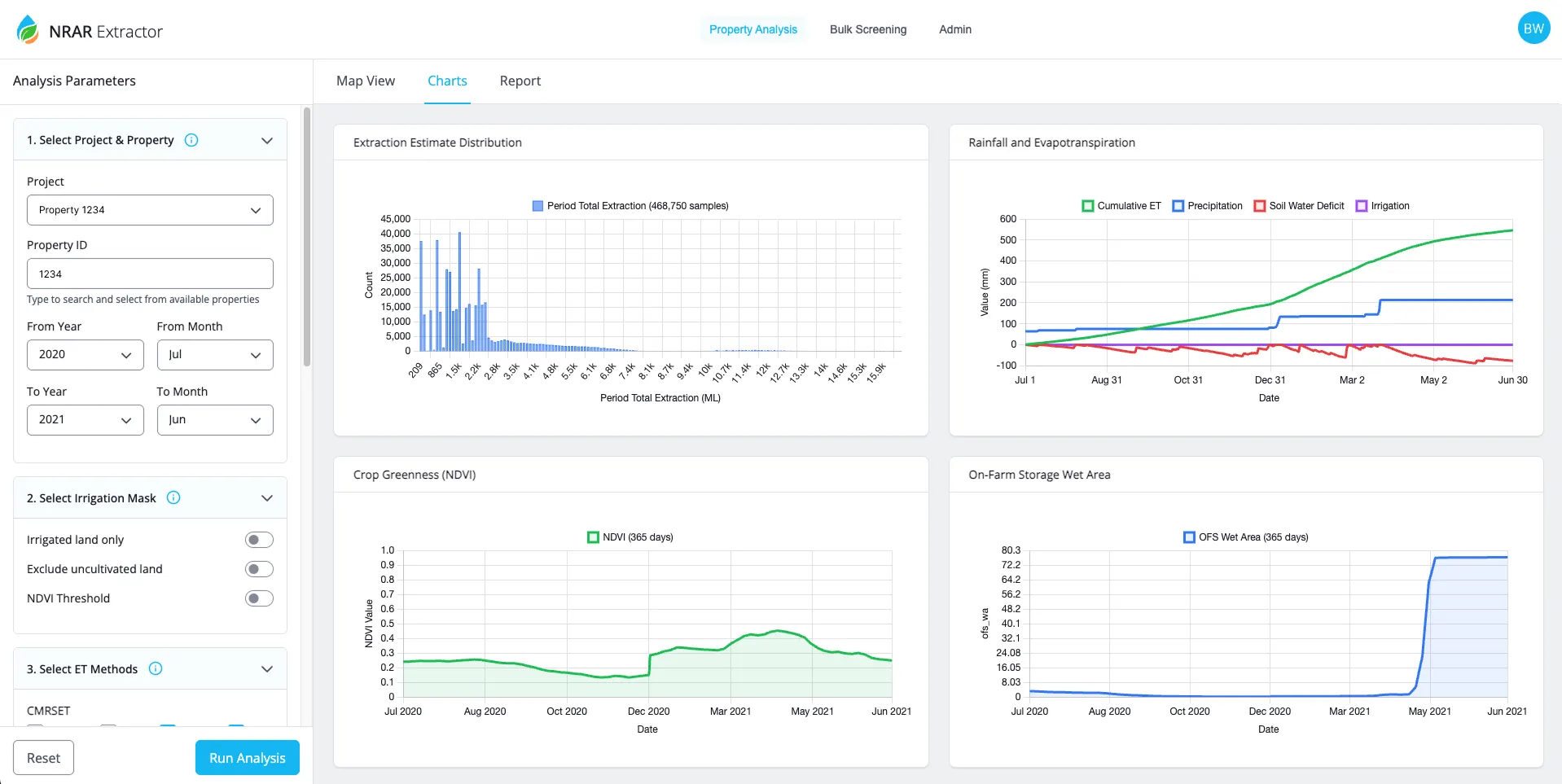1562x784 pixels.
Task: Click the Run Analysis button
Action: point(247,758)
